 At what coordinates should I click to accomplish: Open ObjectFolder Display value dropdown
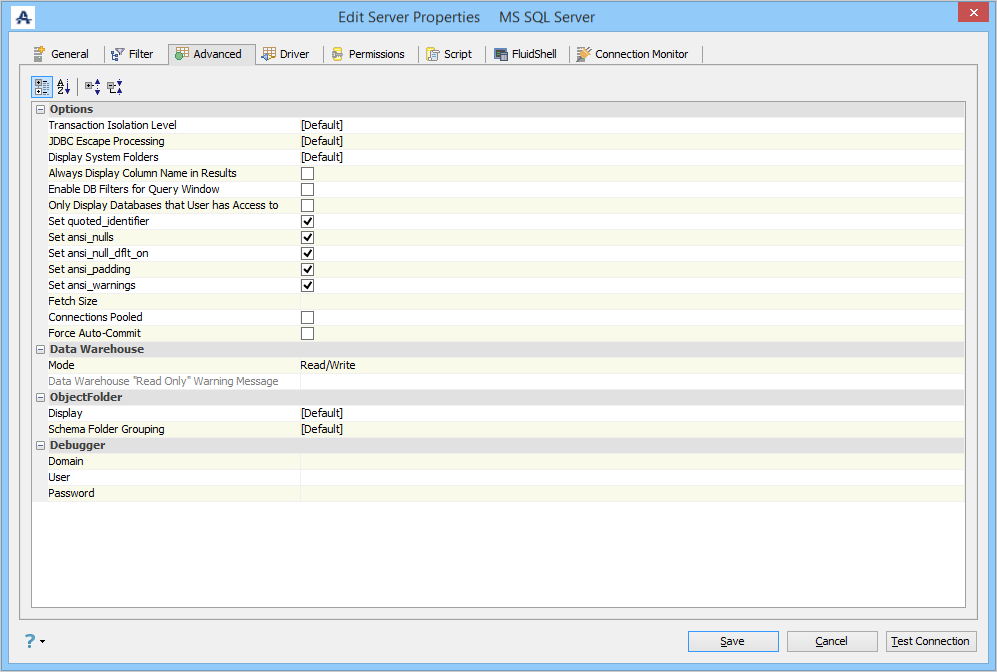[x=632, y=413]
